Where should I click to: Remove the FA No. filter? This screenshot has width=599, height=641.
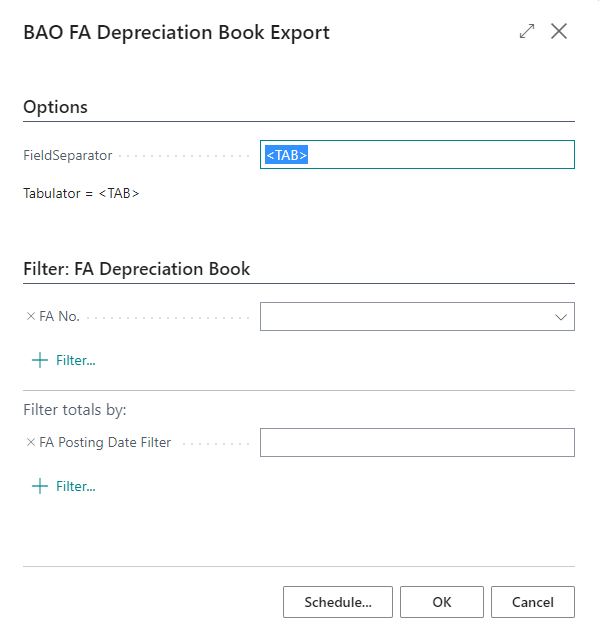tap(31, 316)
